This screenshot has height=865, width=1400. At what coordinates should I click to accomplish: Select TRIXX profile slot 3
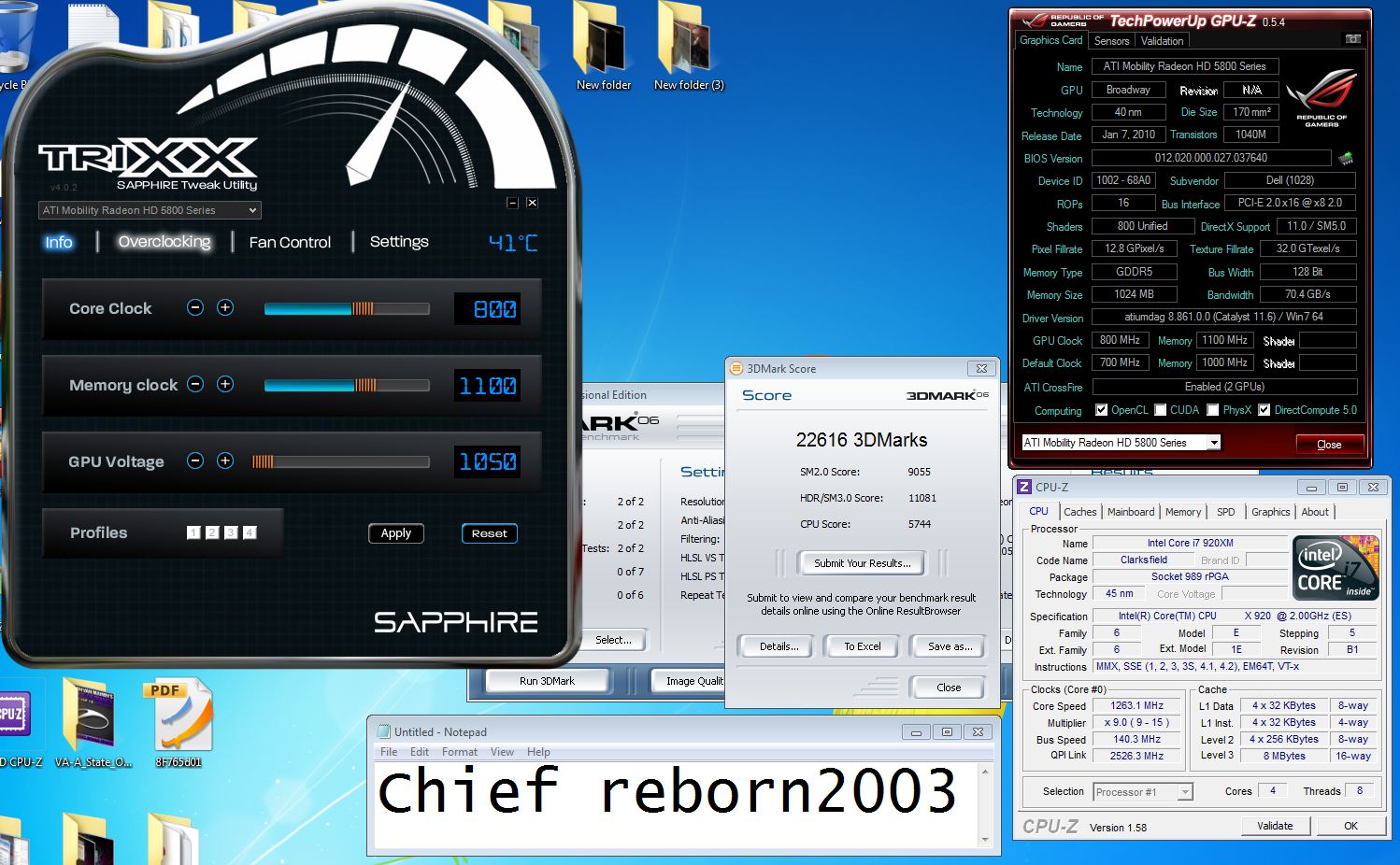pos(231,532)
